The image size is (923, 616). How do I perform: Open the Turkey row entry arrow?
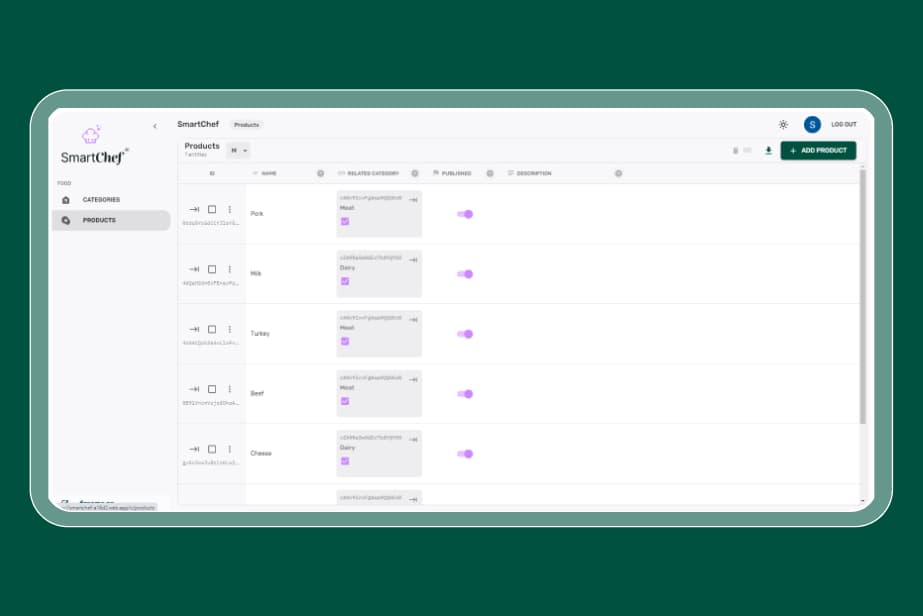point(194,329)
